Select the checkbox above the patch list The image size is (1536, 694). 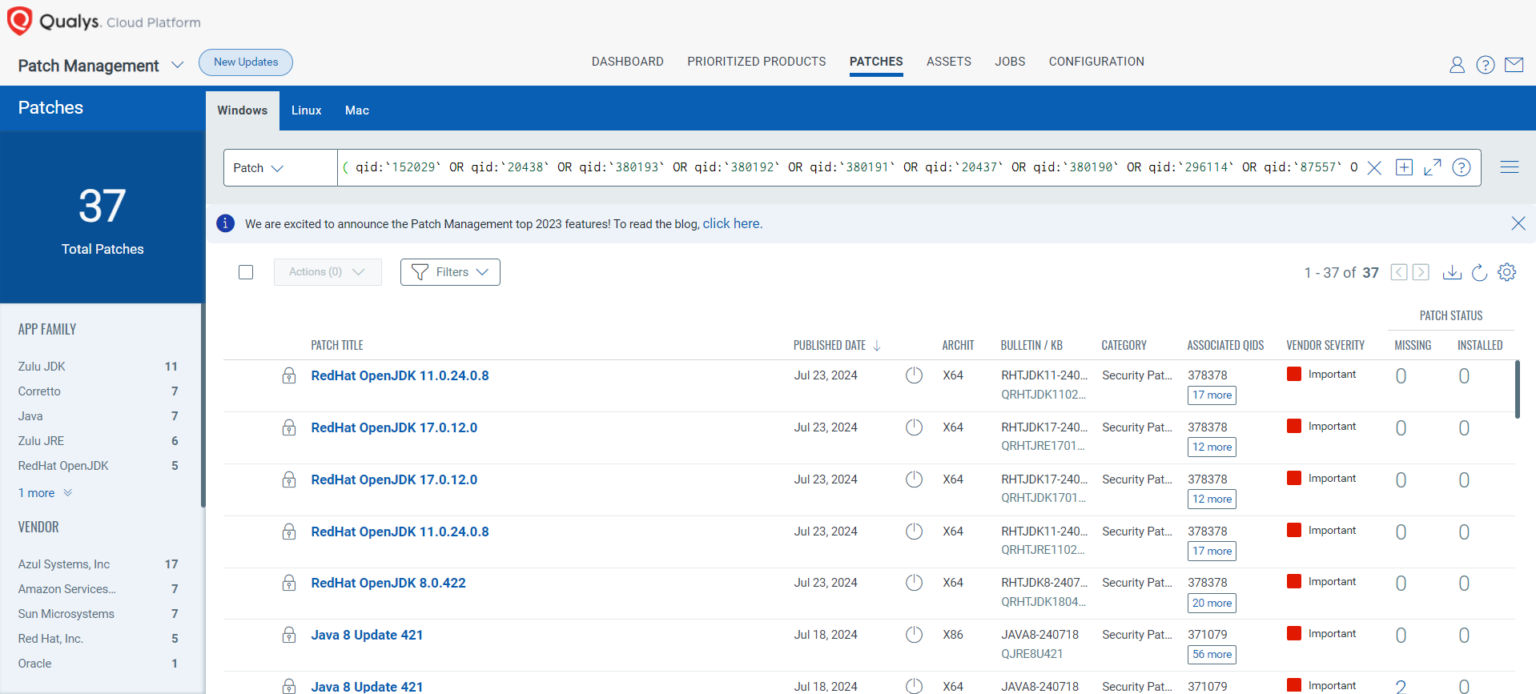point(246,271)
